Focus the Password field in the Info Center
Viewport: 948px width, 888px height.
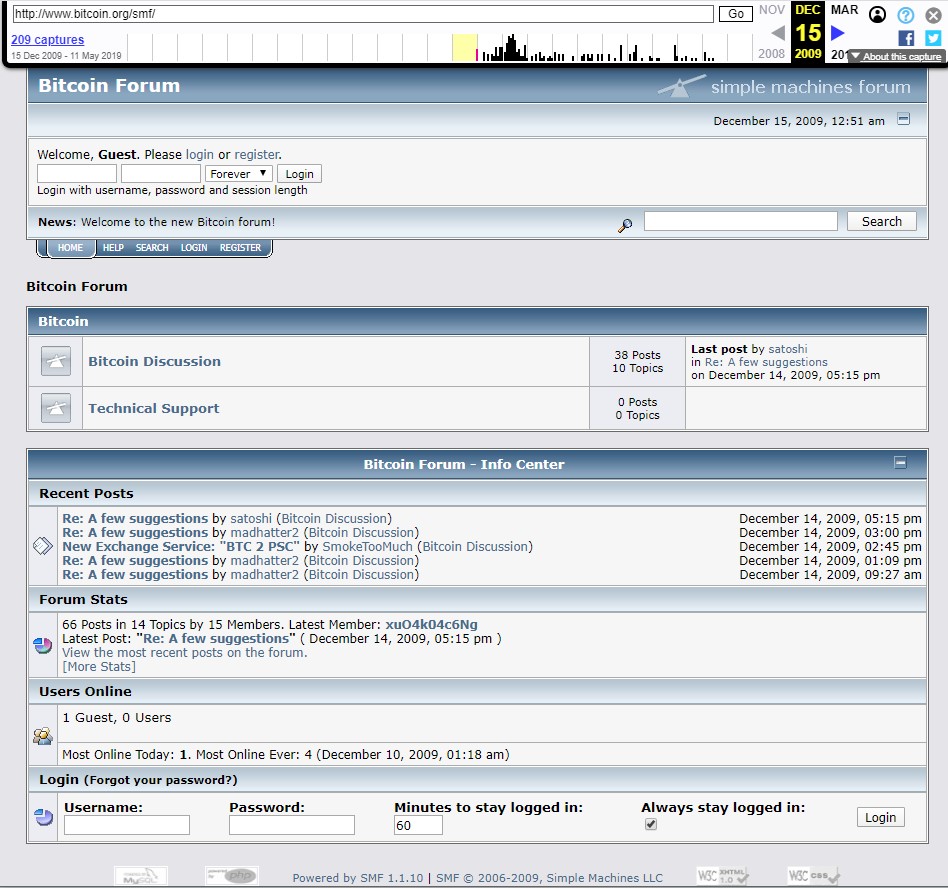pyautogui.click(x=291, y=825)
